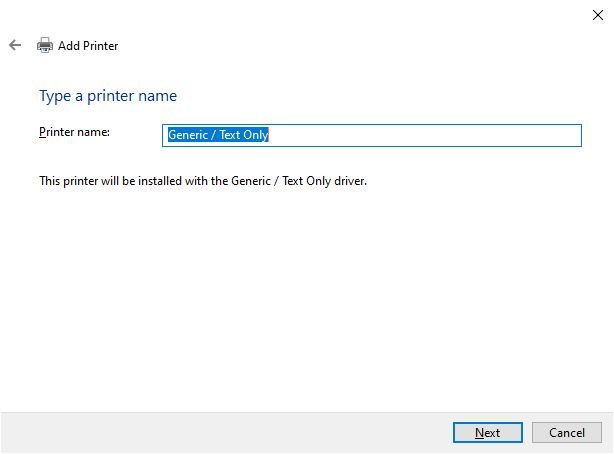Click the slash character in the name field
This screenshot has height=454, width=614.
point(213,135)
